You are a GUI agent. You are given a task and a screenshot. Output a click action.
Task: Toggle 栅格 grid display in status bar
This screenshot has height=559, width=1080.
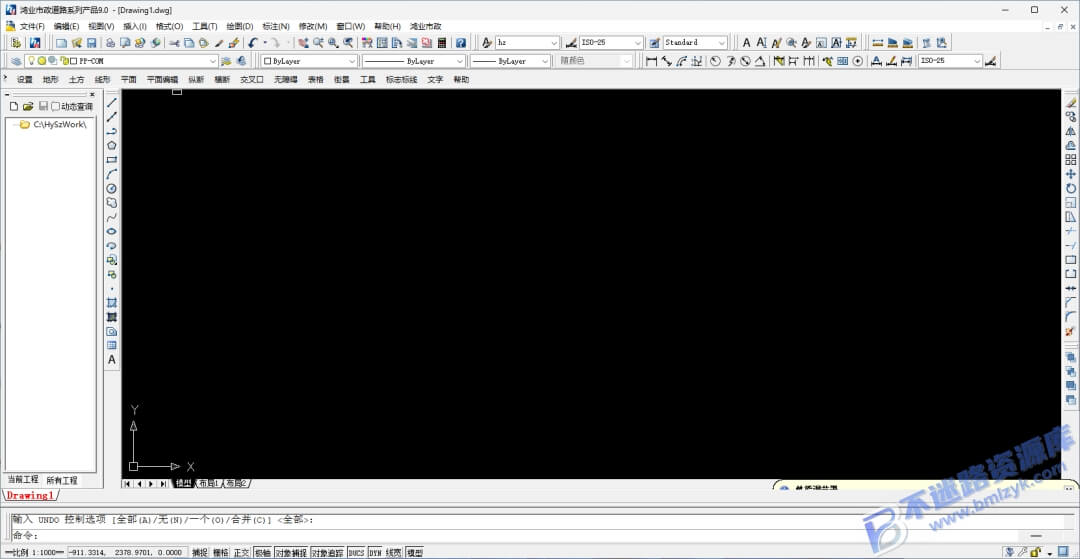pos(220,552)
